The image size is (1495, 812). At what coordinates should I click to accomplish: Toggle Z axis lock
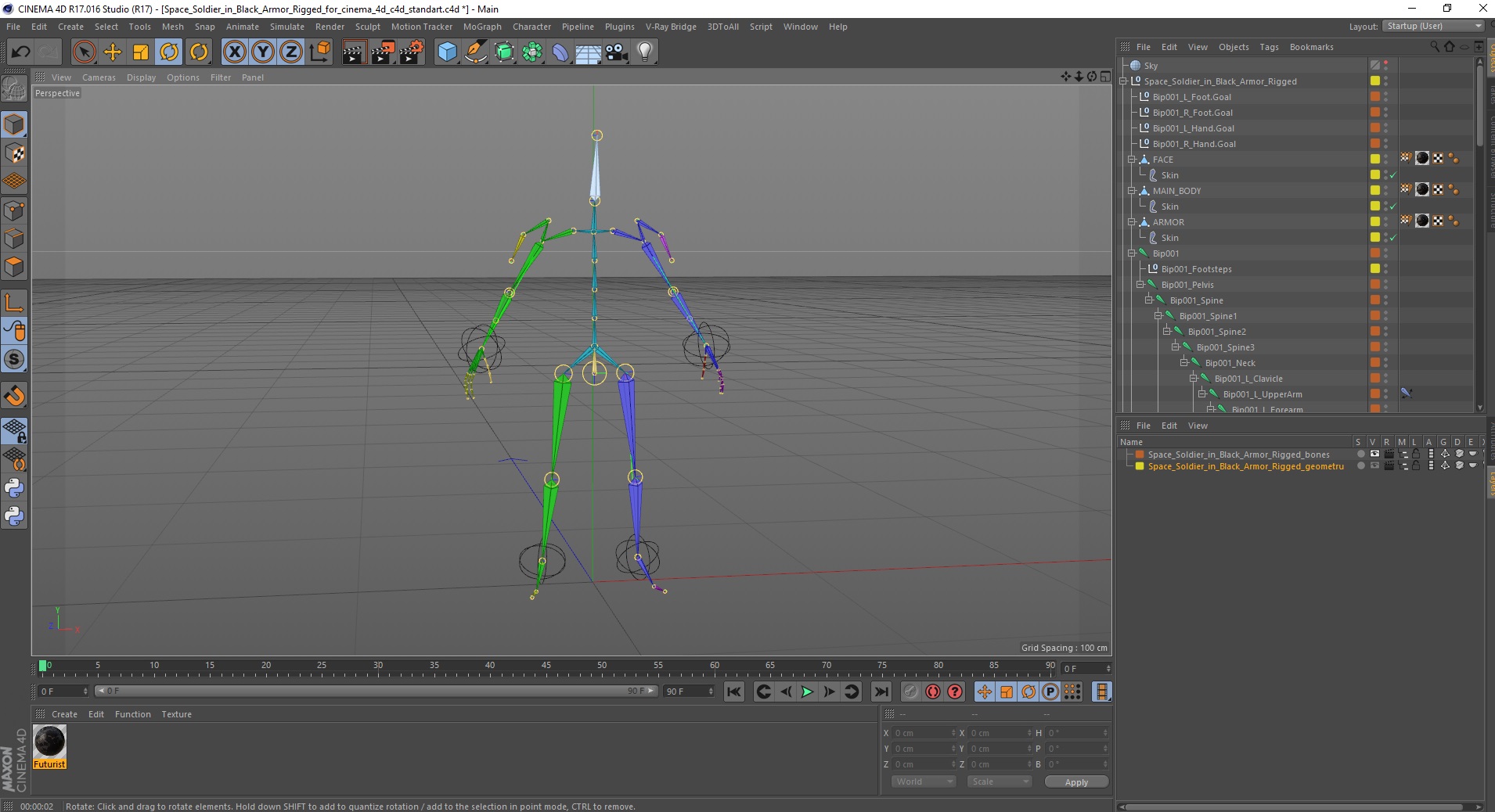(x=291, y=52)
